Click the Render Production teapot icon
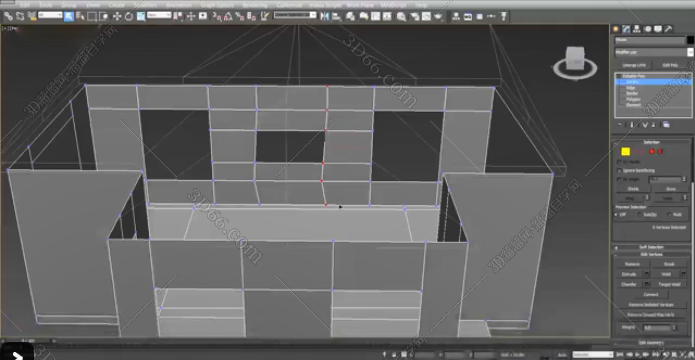Viewport: 695px width, 360px height. [439, 16]
